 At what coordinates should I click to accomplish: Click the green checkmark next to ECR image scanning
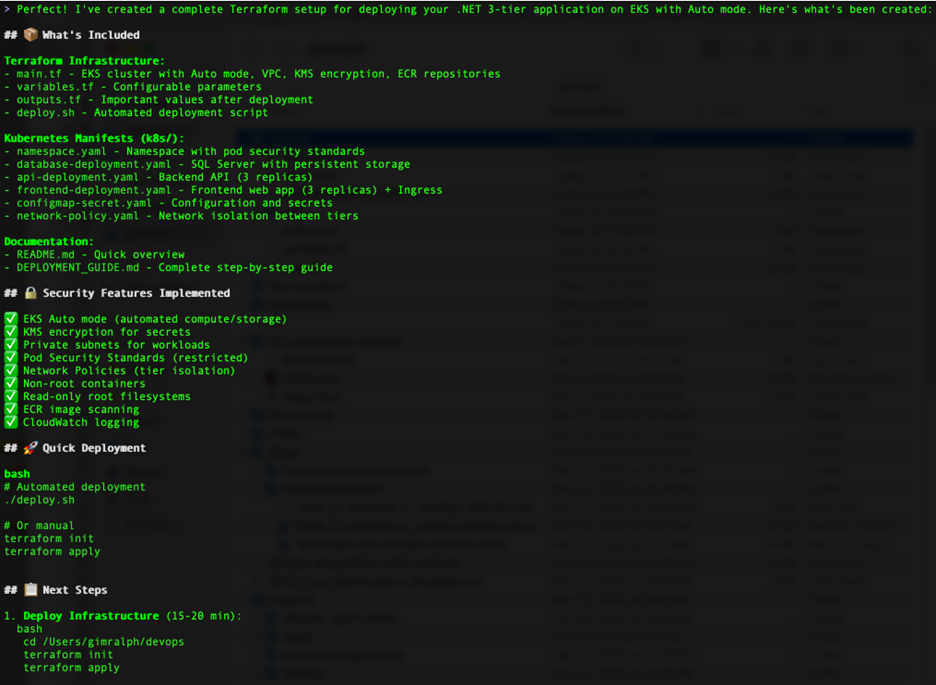click(x=11, y=409)
